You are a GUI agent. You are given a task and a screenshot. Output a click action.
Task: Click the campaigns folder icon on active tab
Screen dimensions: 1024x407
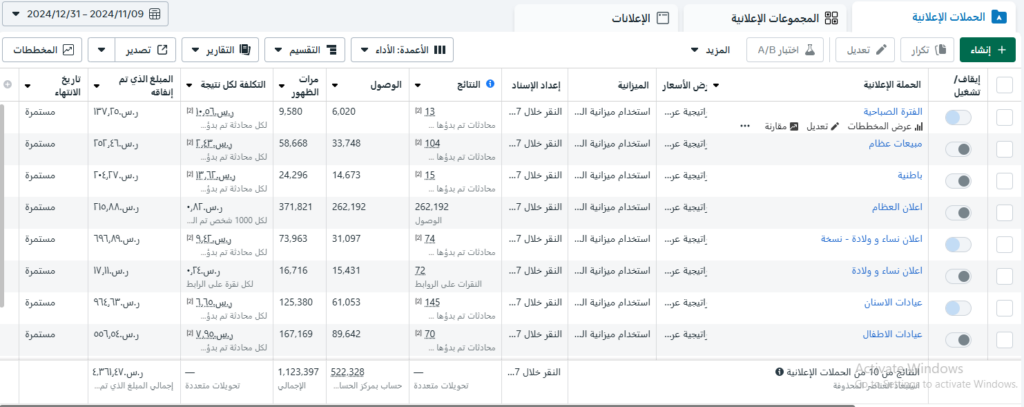pos(999,18)
